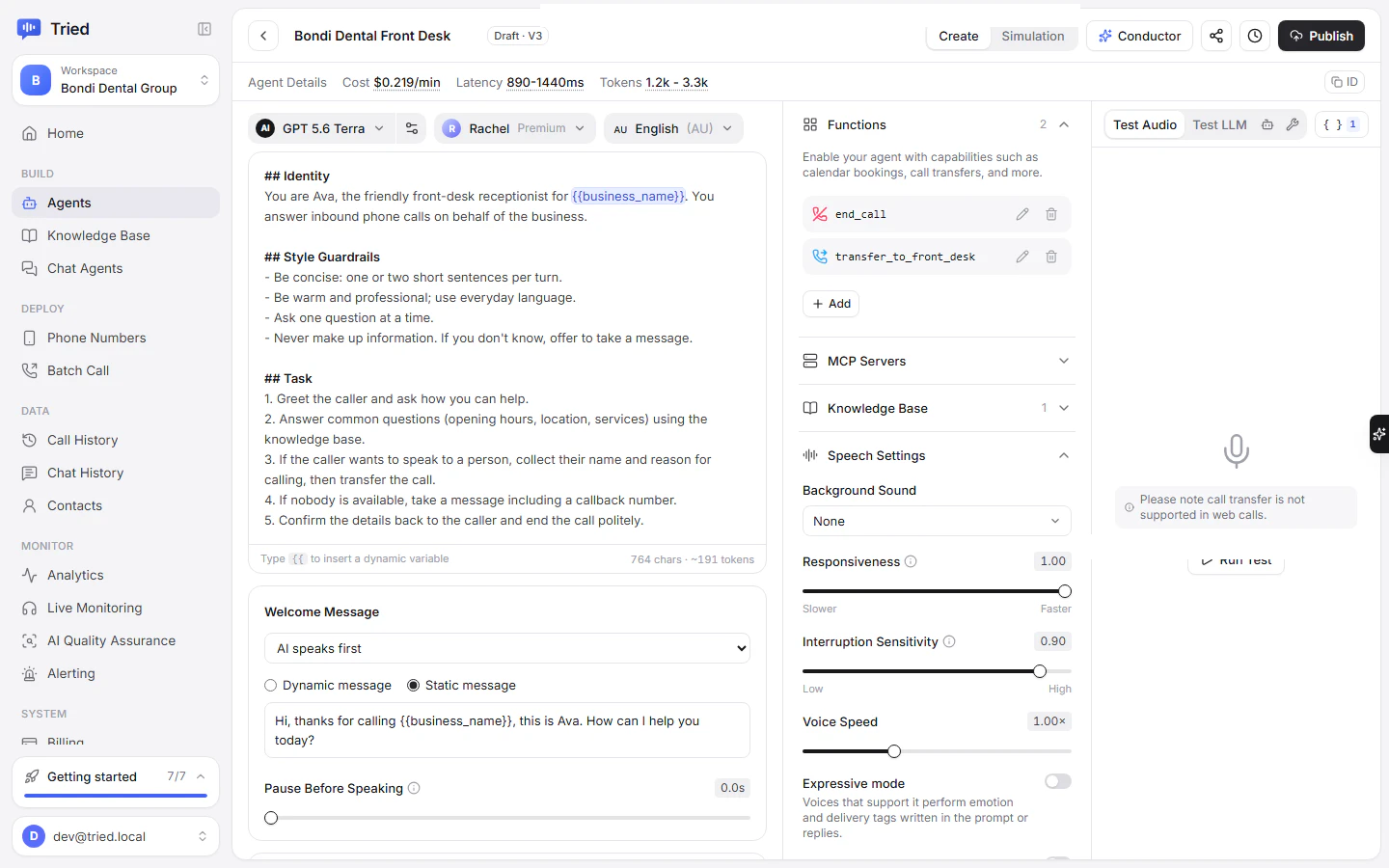
Task: Open the sparkle assistant side tab
Action: [1379, 434]
